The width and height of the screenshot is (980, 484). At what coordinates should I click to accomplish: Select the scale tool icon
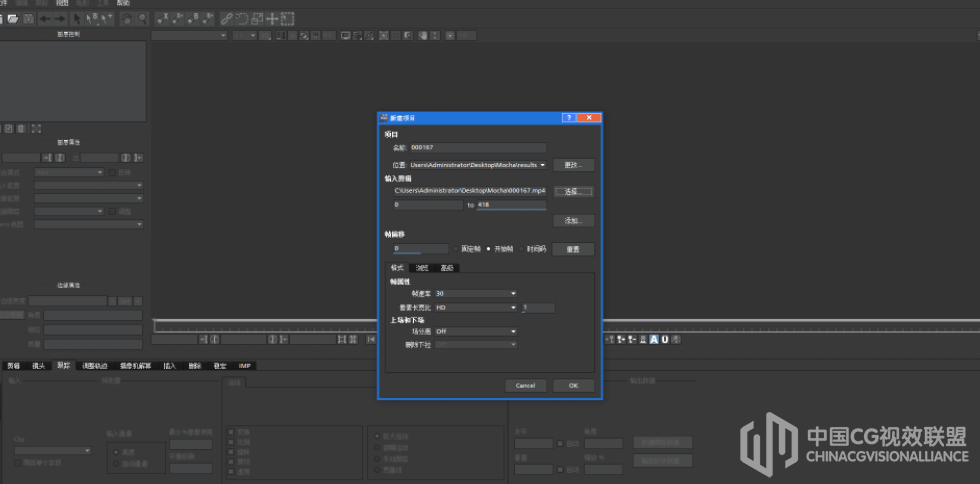click(x=257, y=19)
